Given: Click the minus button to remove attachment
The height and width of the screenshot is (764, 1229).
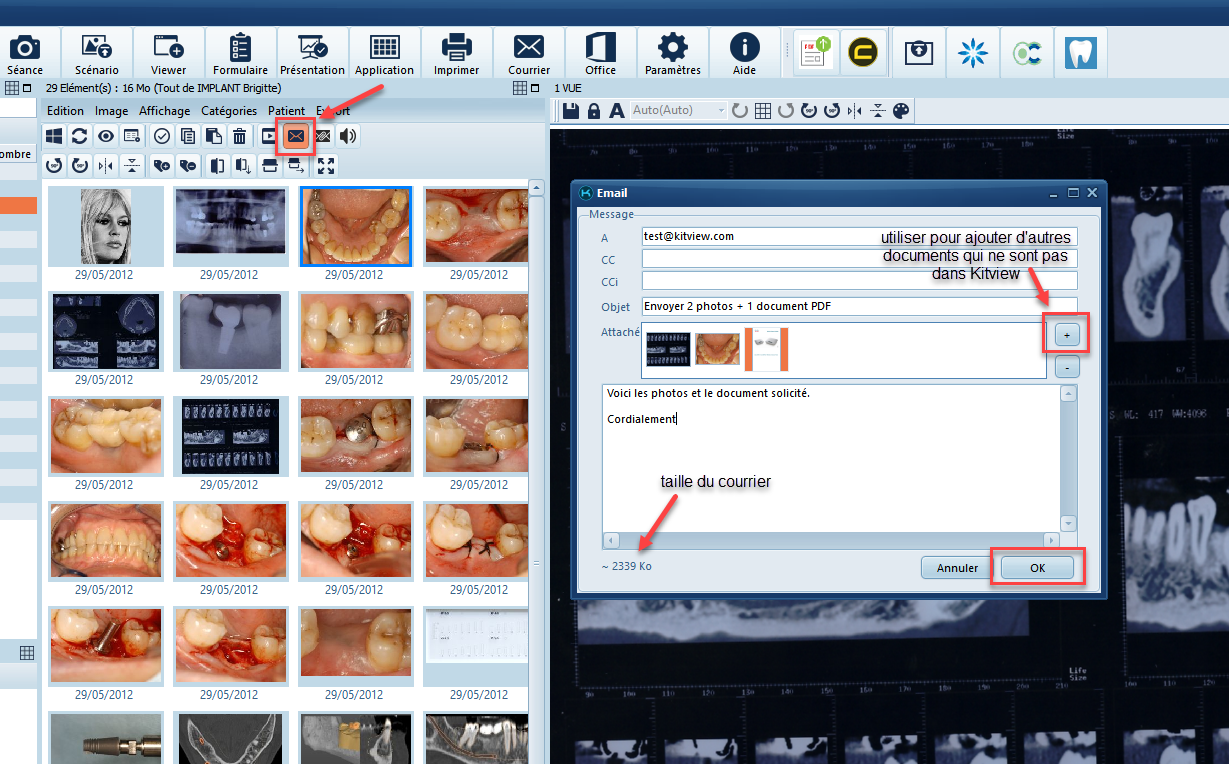Looking at the screenshot, I should coord(1067,367).
